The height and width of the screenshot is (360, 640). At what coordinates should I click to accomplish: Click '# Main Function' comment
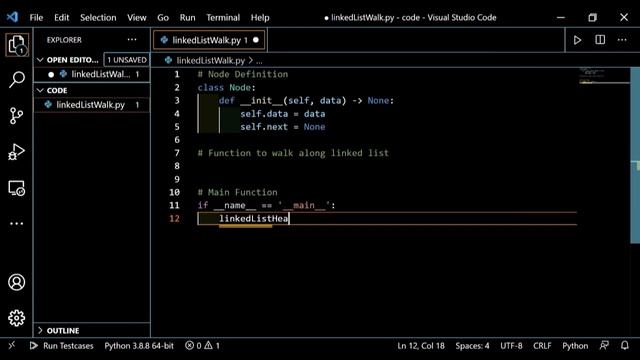click(238, 192)
